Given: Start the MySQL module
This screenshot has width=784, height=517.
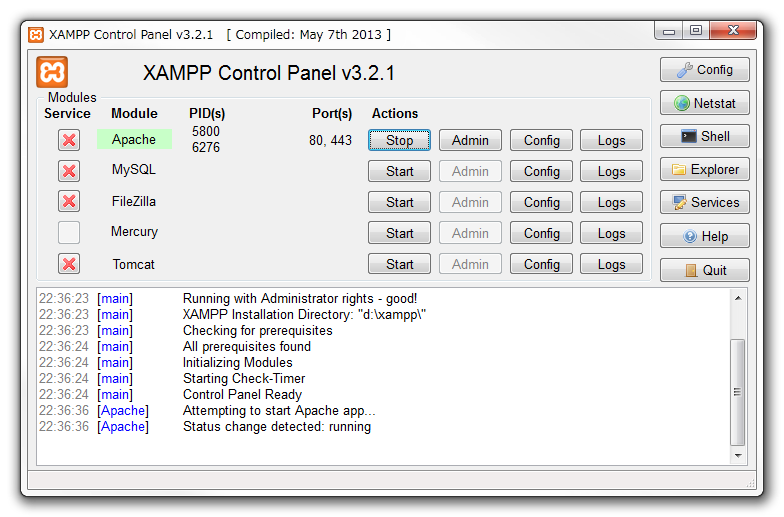Looking at the screenshot, I should [399, 171].
